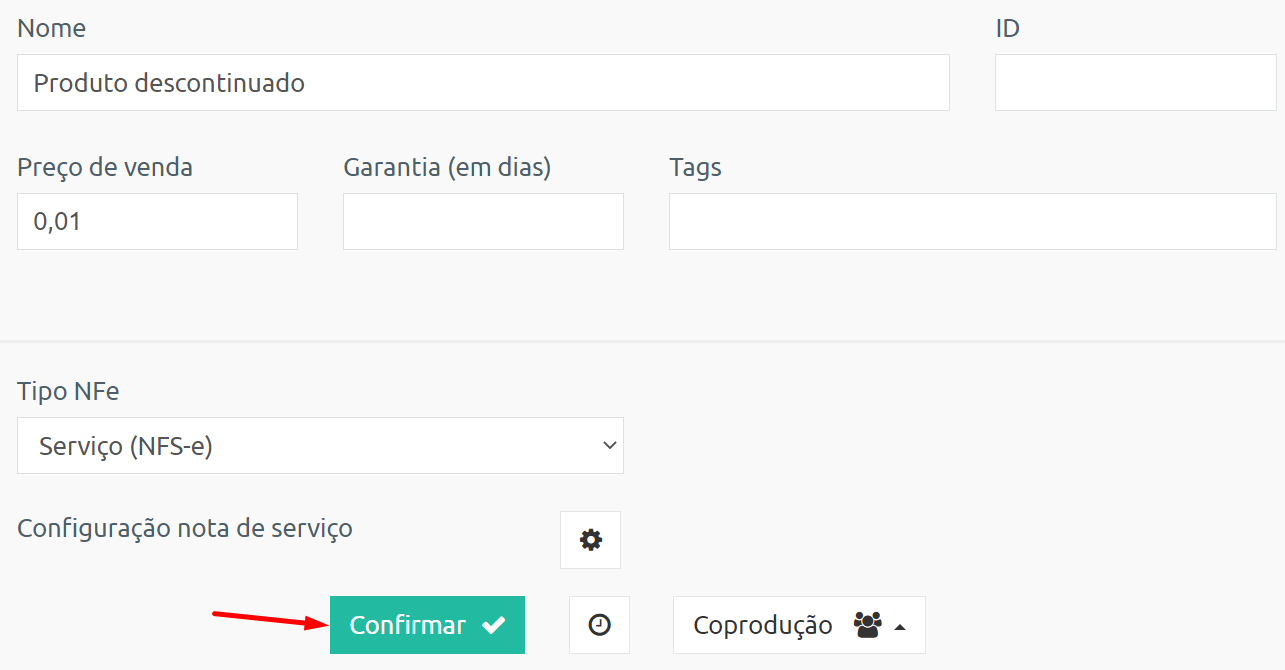The width and height of the screenshot is (1285, 670).
Task: Click the Preço de venda field showing 0,01
Action: coord(157,221)
